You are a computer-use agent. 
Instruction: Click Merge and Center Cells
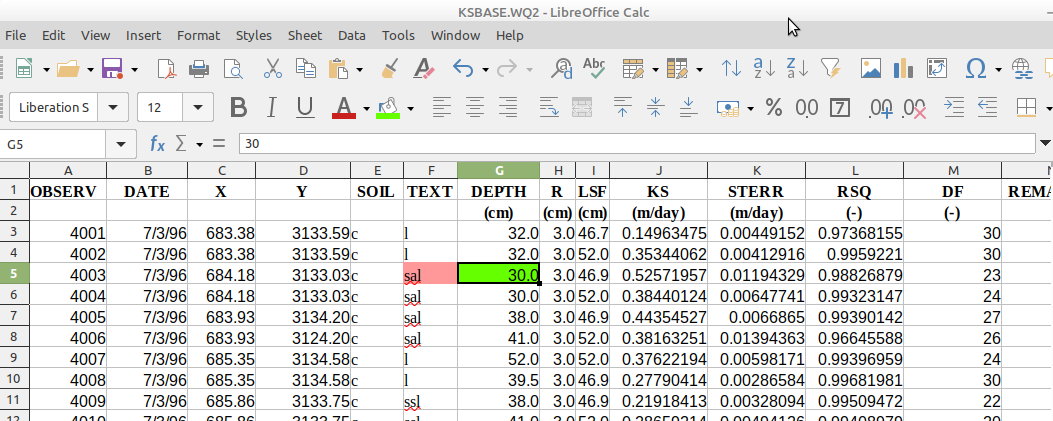(x=582, y=107)
